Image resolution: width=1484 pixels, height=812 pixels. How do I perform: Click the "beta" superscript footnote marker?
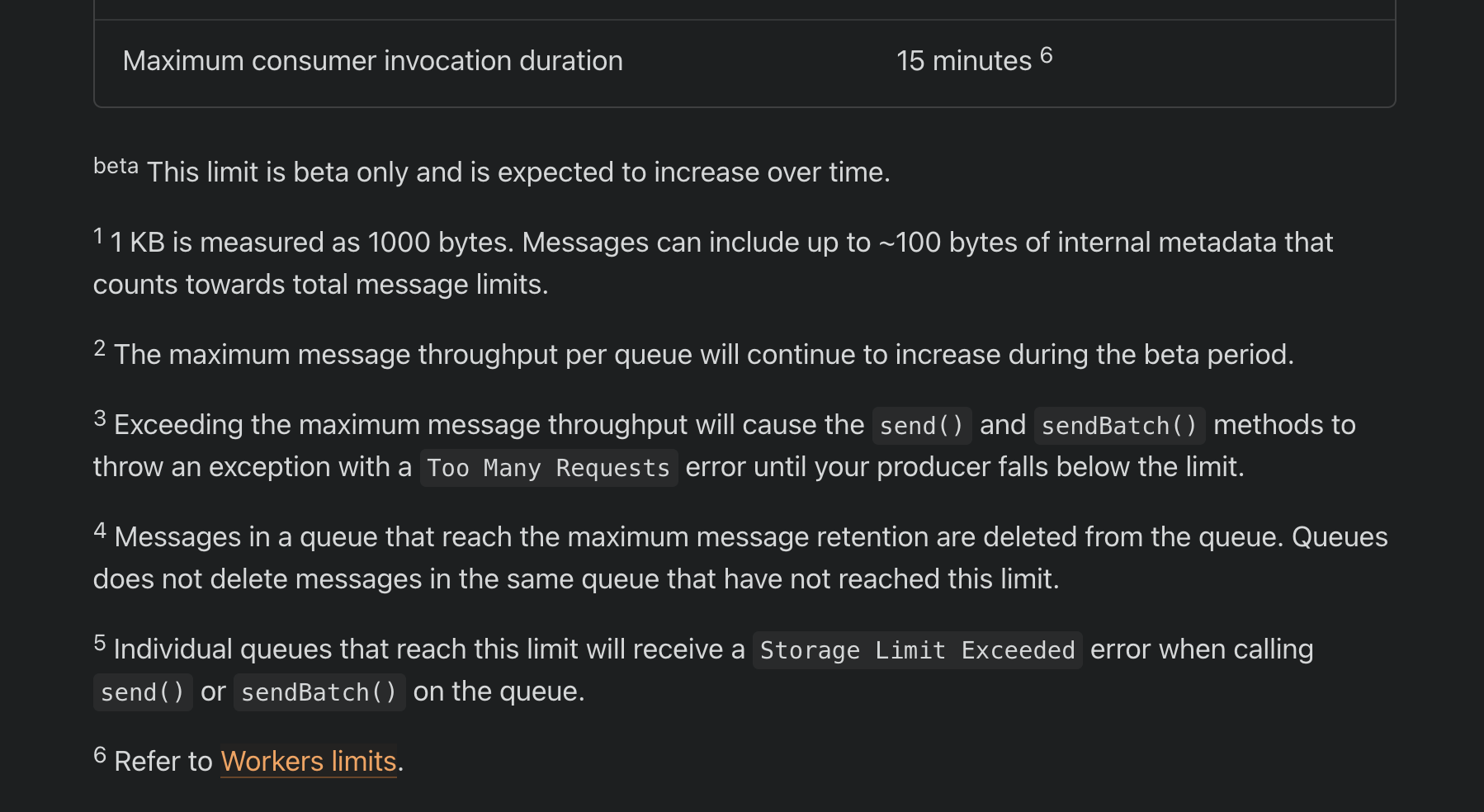116,166
